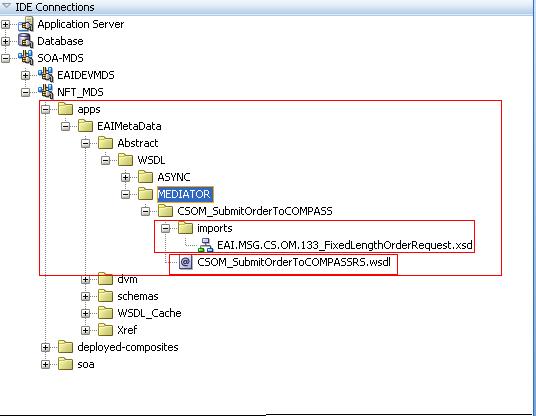Click the WSDL_Cache folder icon

(x=105, y=313)
